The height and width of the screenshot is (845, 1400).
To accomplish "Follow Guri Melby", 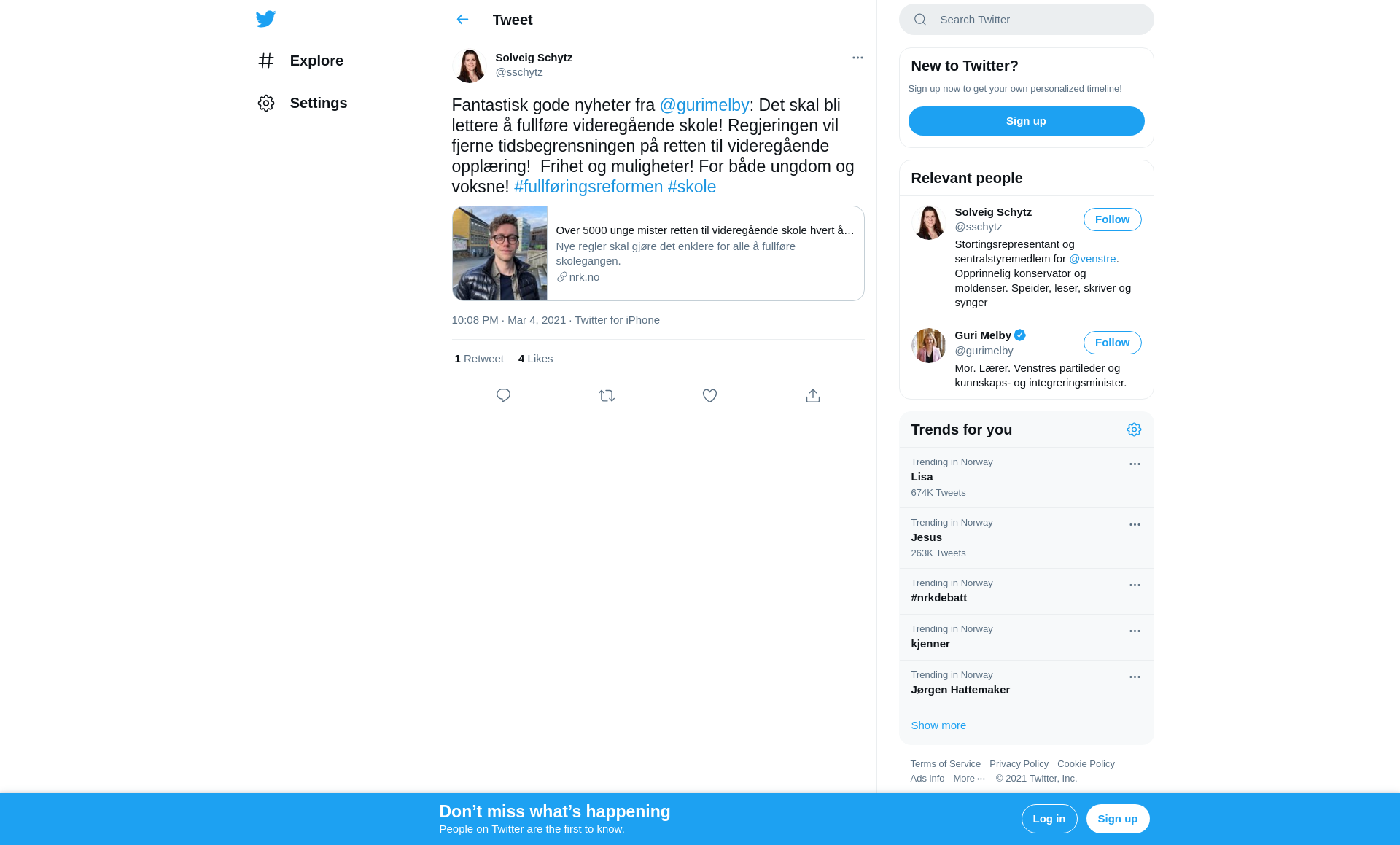I will (x=1112, y=343).
